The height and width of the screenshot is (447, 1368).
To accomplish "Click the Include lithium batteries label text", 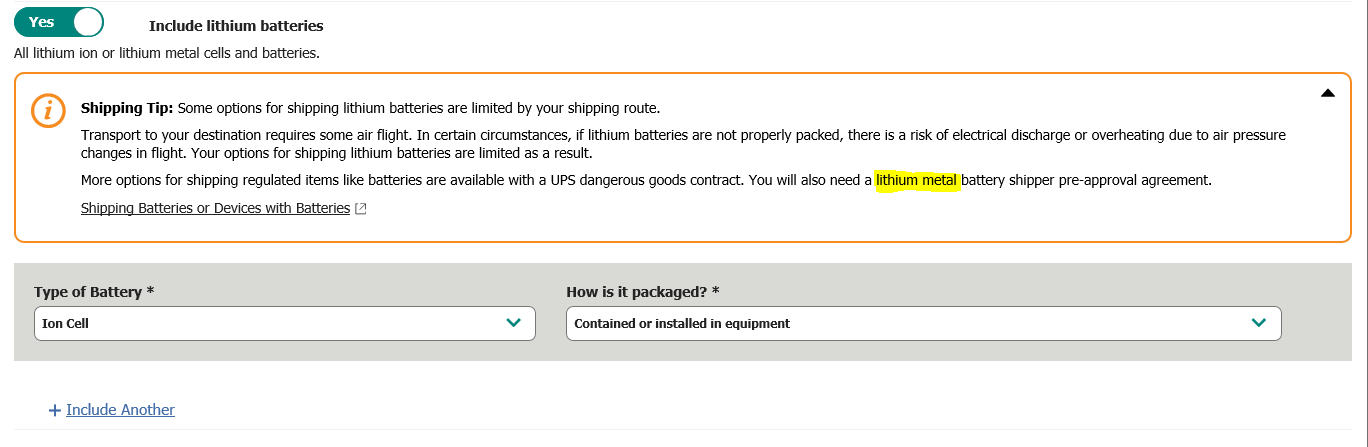I will pos(236,26).
